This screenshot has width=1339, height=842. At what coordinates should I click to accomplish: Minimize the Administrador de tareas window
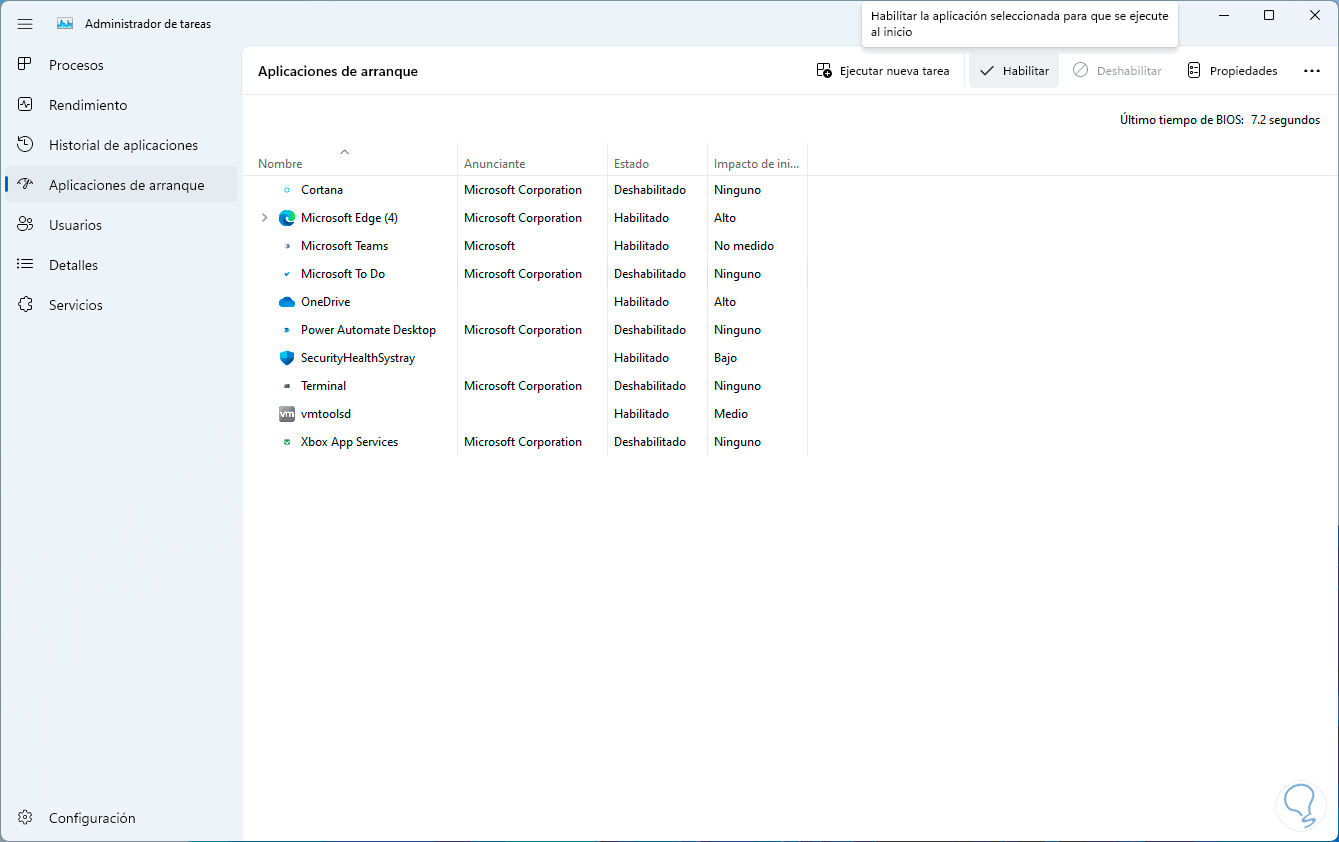point(1224,15)
